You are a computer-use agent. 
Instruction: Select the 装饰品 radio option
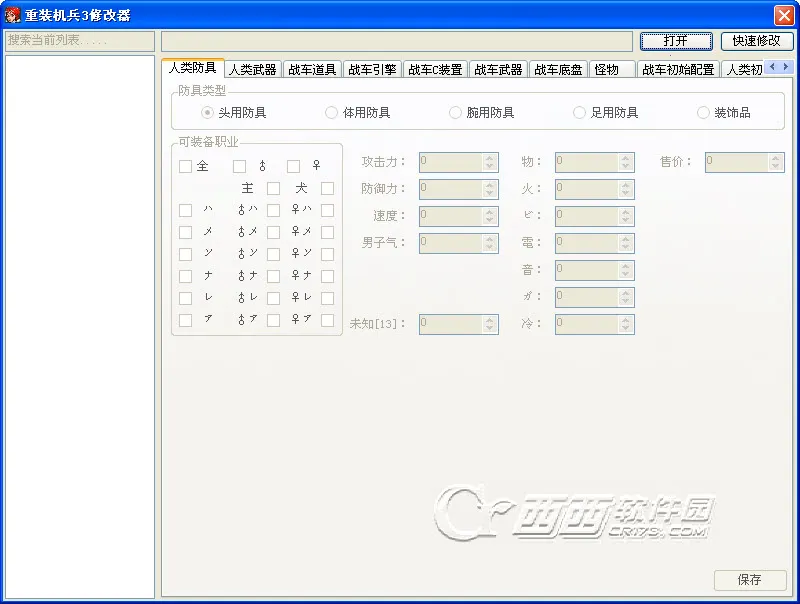pyautogui.click(x=704, y=112)
